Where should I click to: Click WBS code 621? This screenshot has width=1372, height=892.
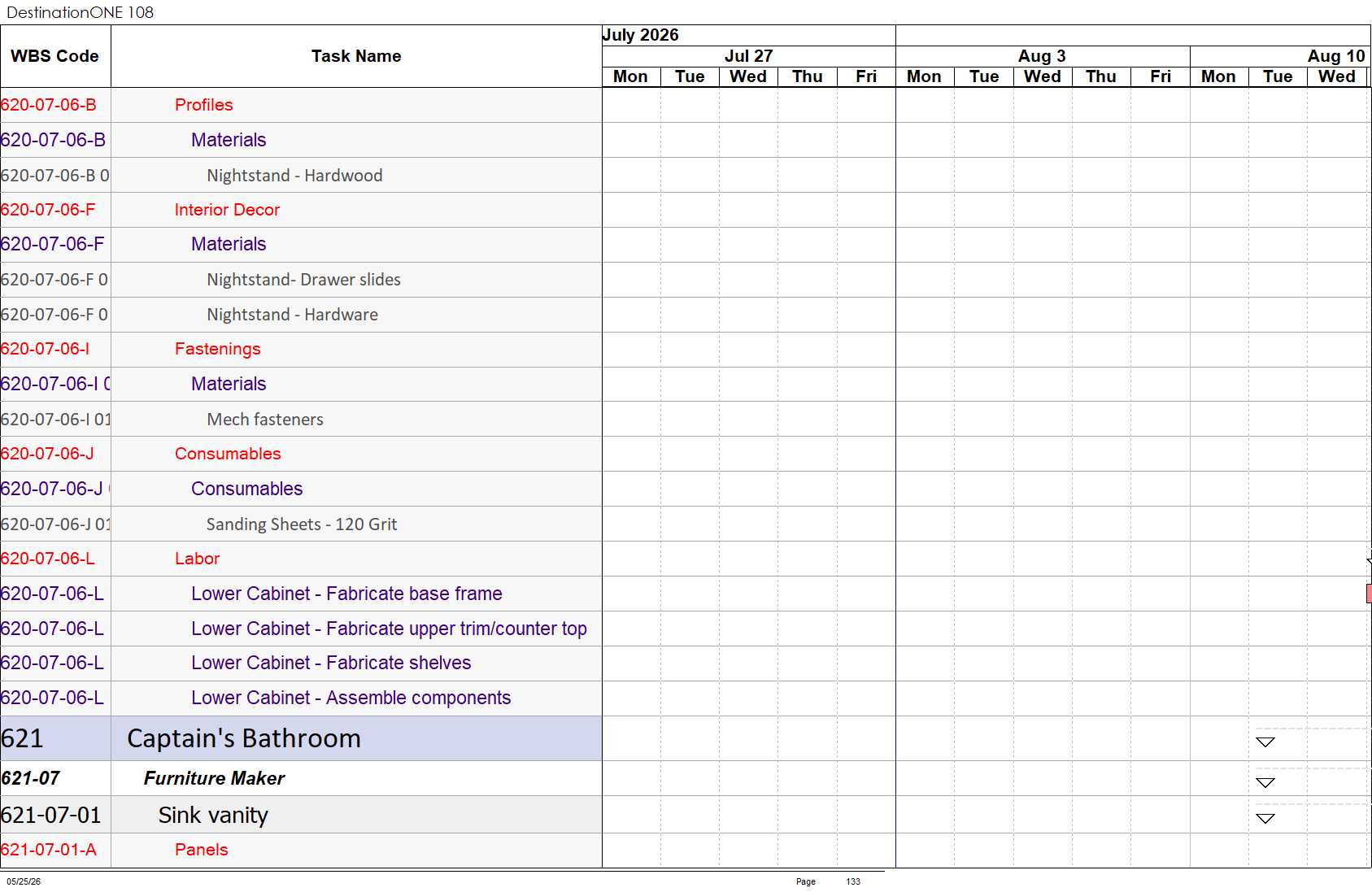pyautogui.click(x=22, y=738)
